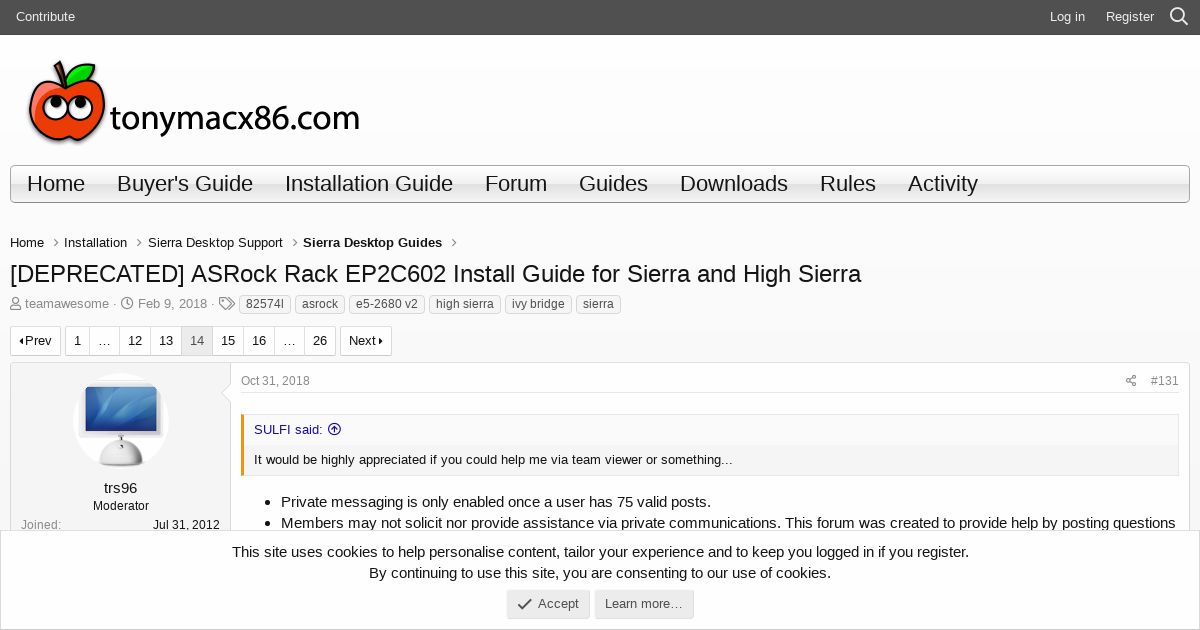Expand the ellipsis before page 26
Screen dimensions: 1200x630
(x=289, y=341)
